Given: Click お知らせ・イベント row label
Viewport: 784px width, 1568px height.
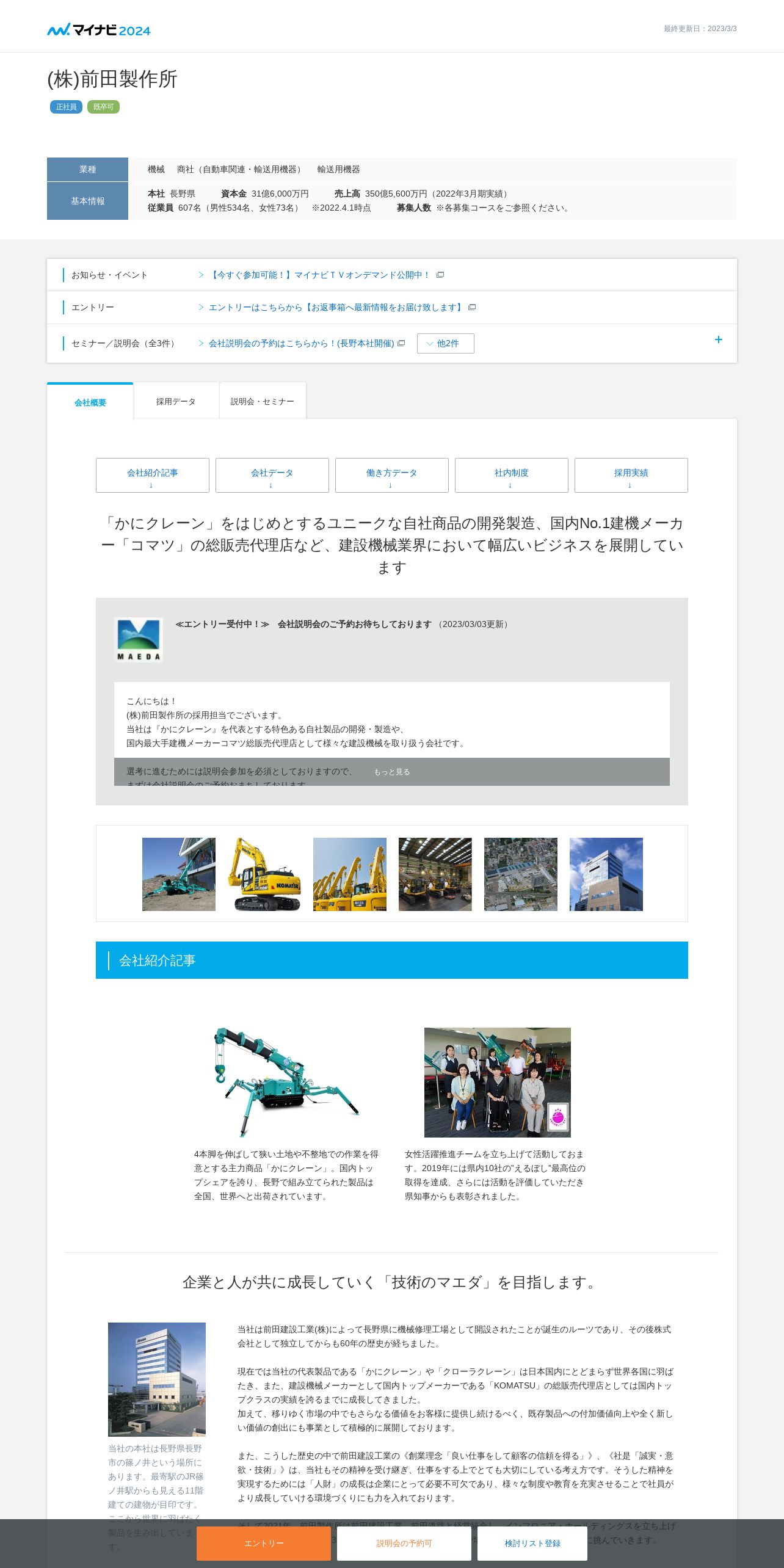Looking at the screenshot, I should 109,275.
